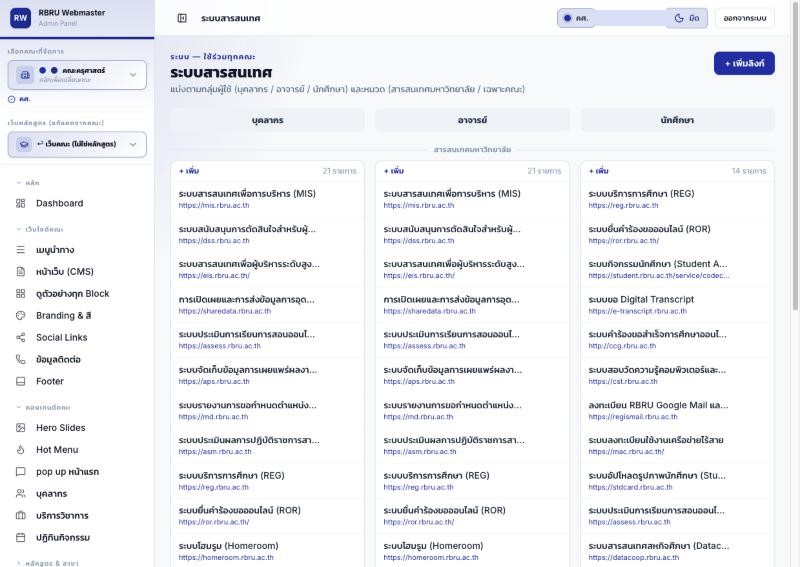Open http://ccg.rbru.ac.th link
The width and height of the screenshot is (800, 567).
coord(622,346)
